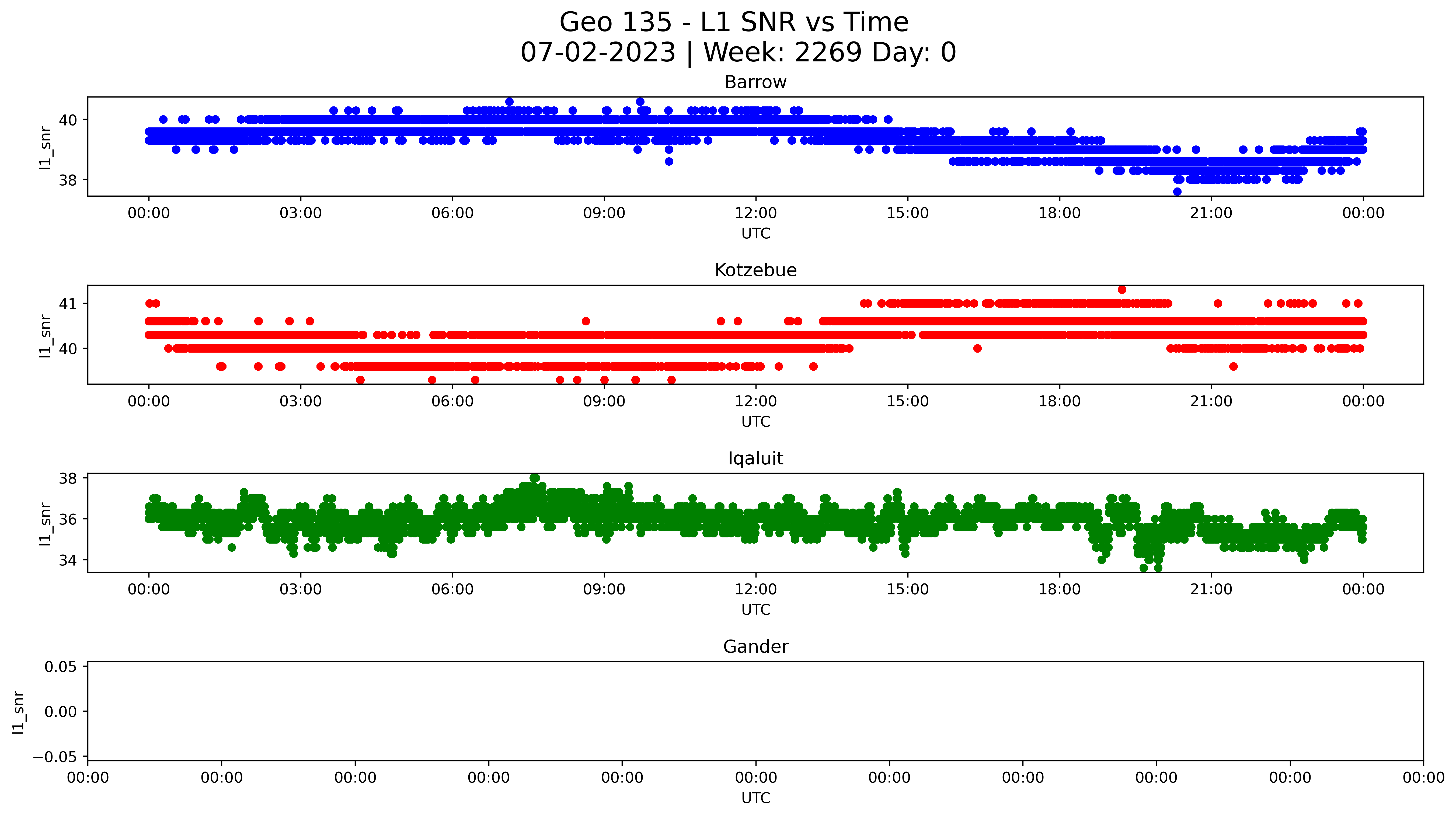Select the "Kotzebue" subplot title
This screenshot has width=1456, height=817.
756,270
